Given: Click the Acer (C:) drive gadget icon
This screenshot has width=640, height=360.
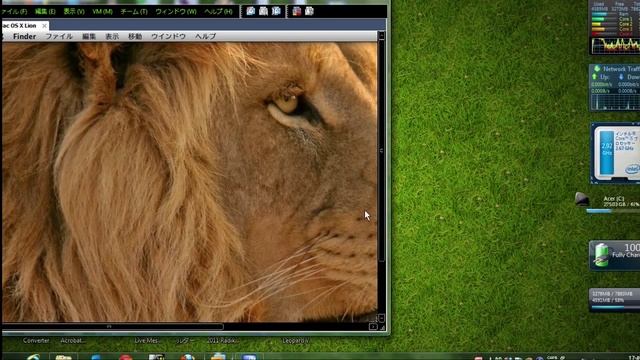Looking at the screenshot, I should coord(582,199).
